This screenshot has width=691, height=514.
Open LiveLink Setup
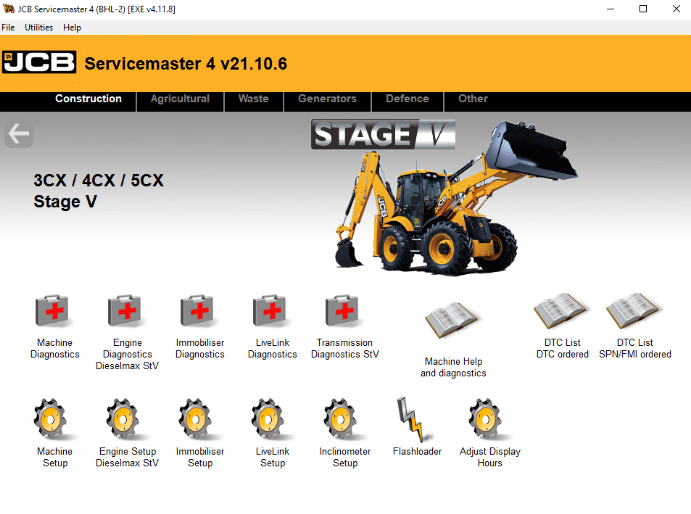click(272, 421)
